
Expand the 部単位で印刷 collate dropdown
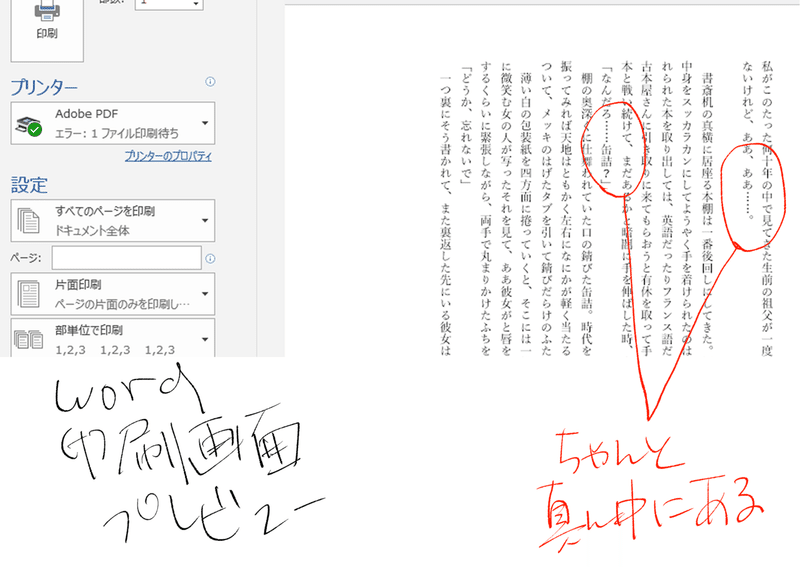pos(113,338)
